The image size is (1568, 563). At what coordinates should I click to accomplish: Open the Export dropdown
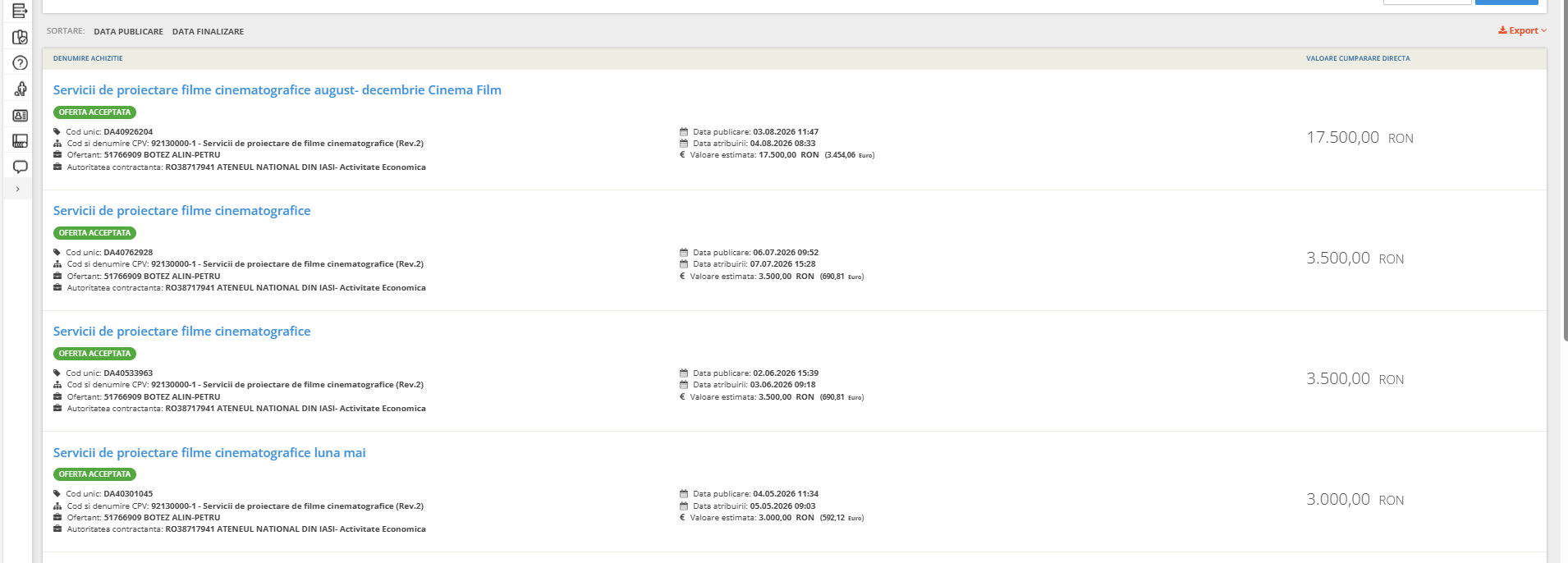(1523, 31)
